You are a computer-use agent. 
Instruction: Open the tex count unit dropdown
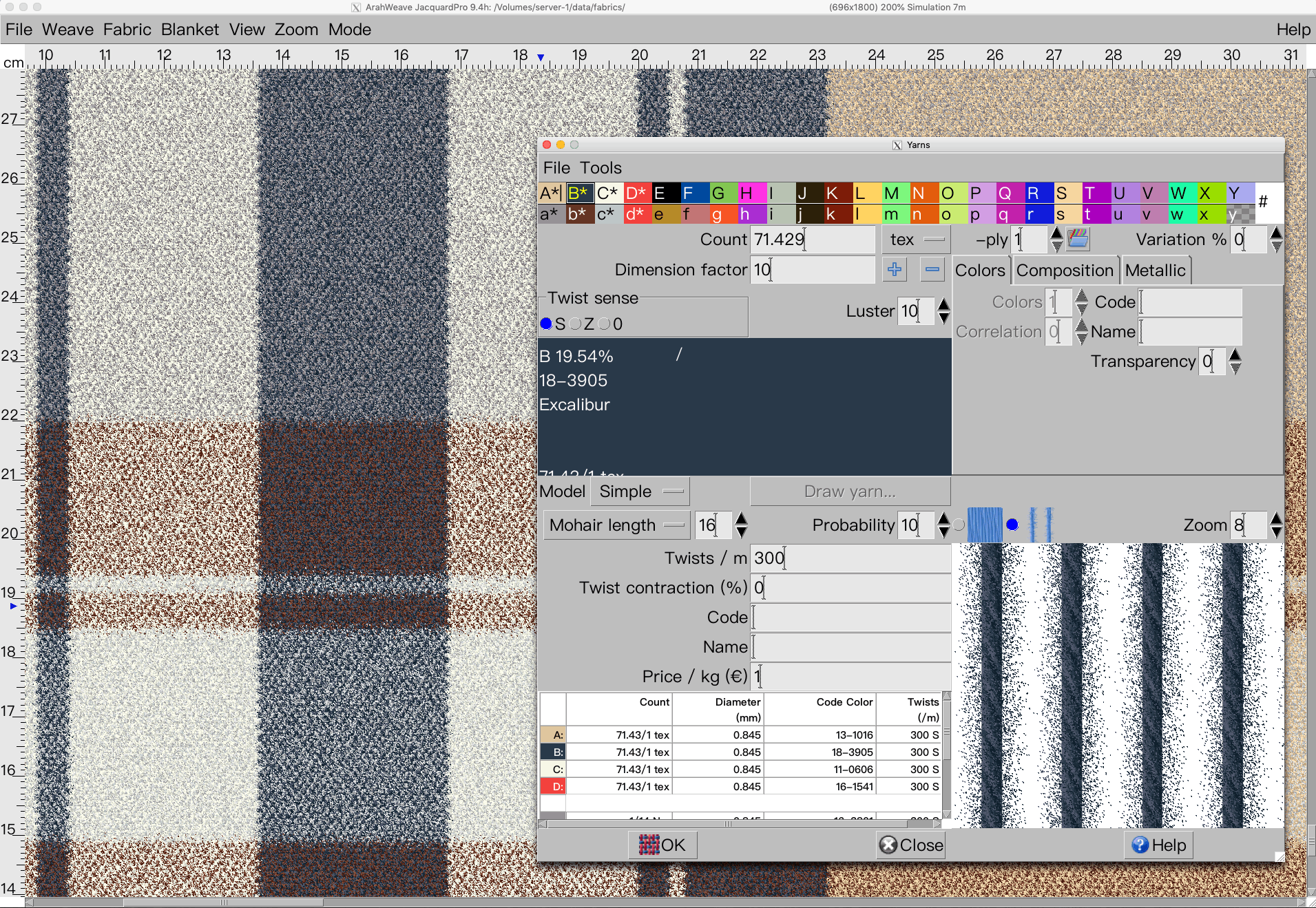coord(916,240)
